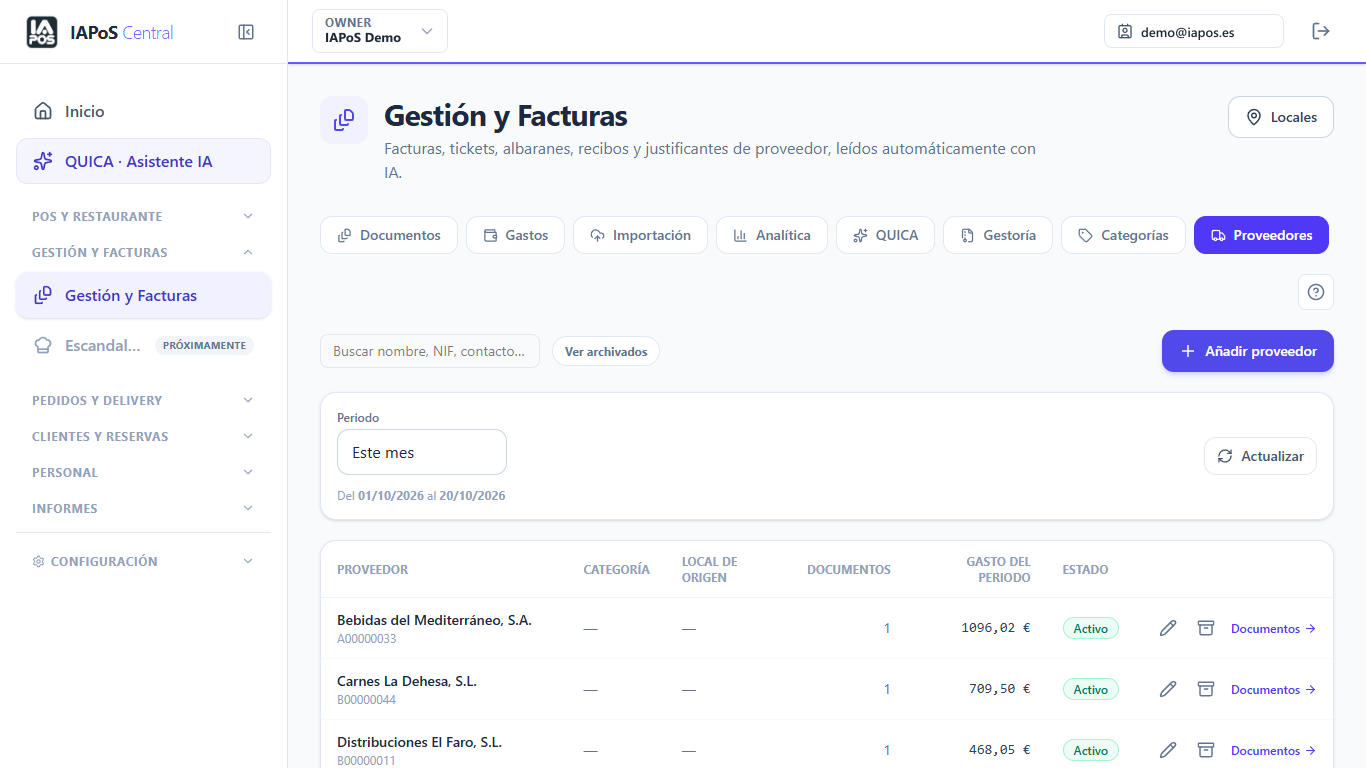Focus the supplier search field

430,351
